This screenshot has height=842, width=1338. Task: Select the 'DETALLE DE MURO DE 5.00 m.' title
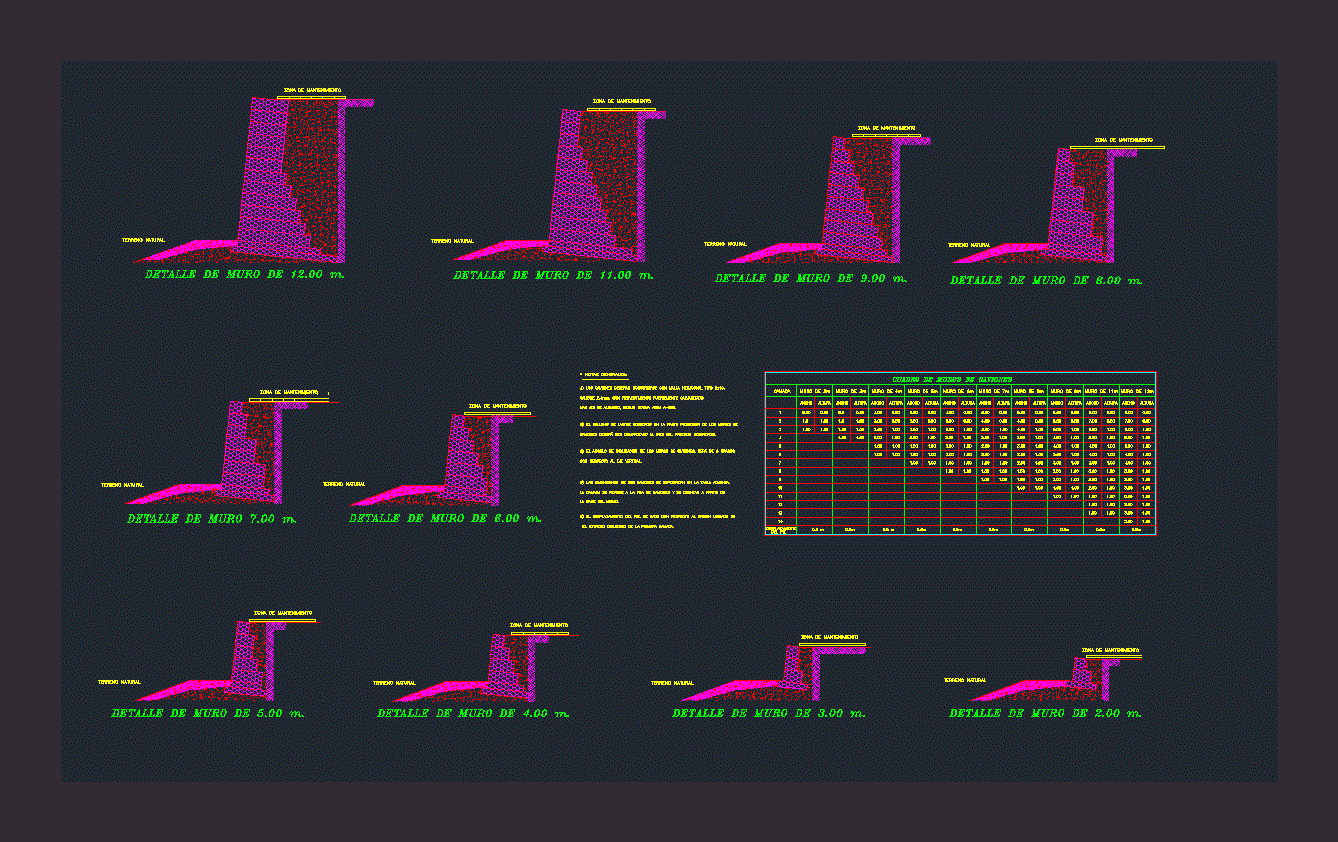click(208, 713)
